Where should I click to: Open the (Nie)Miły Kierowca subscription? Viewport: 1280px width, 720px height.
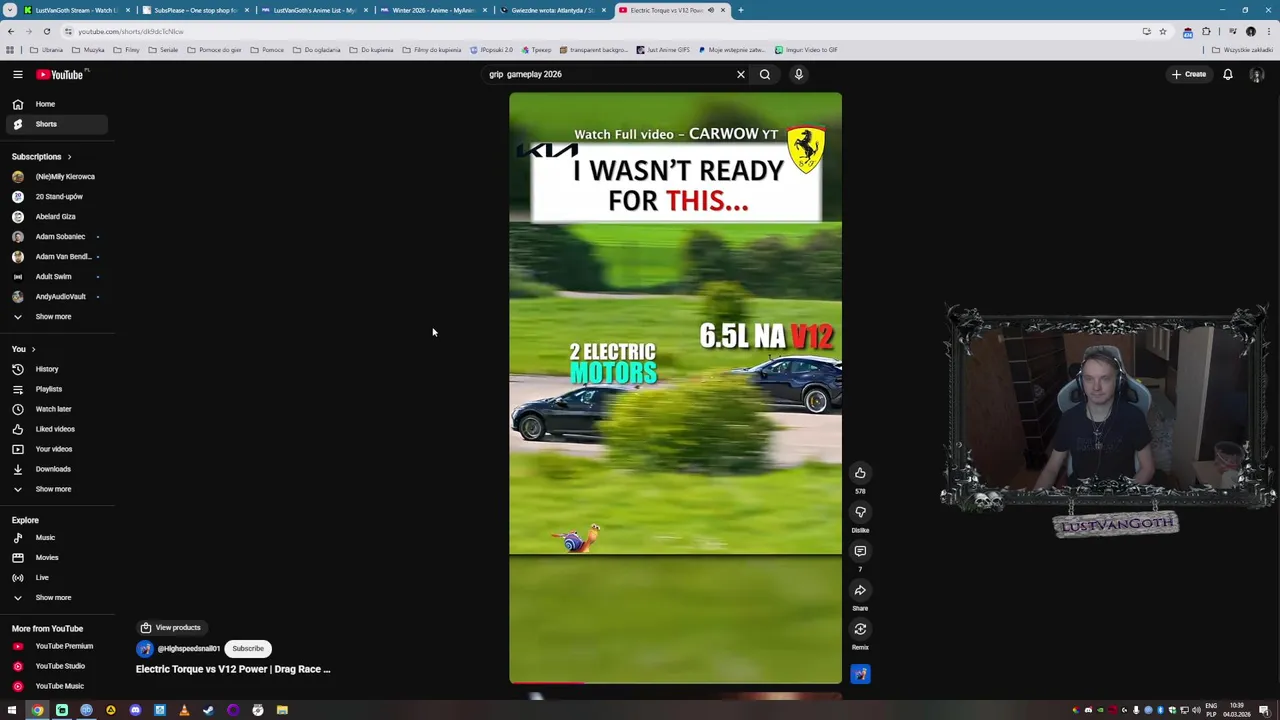tap(55, 176)
